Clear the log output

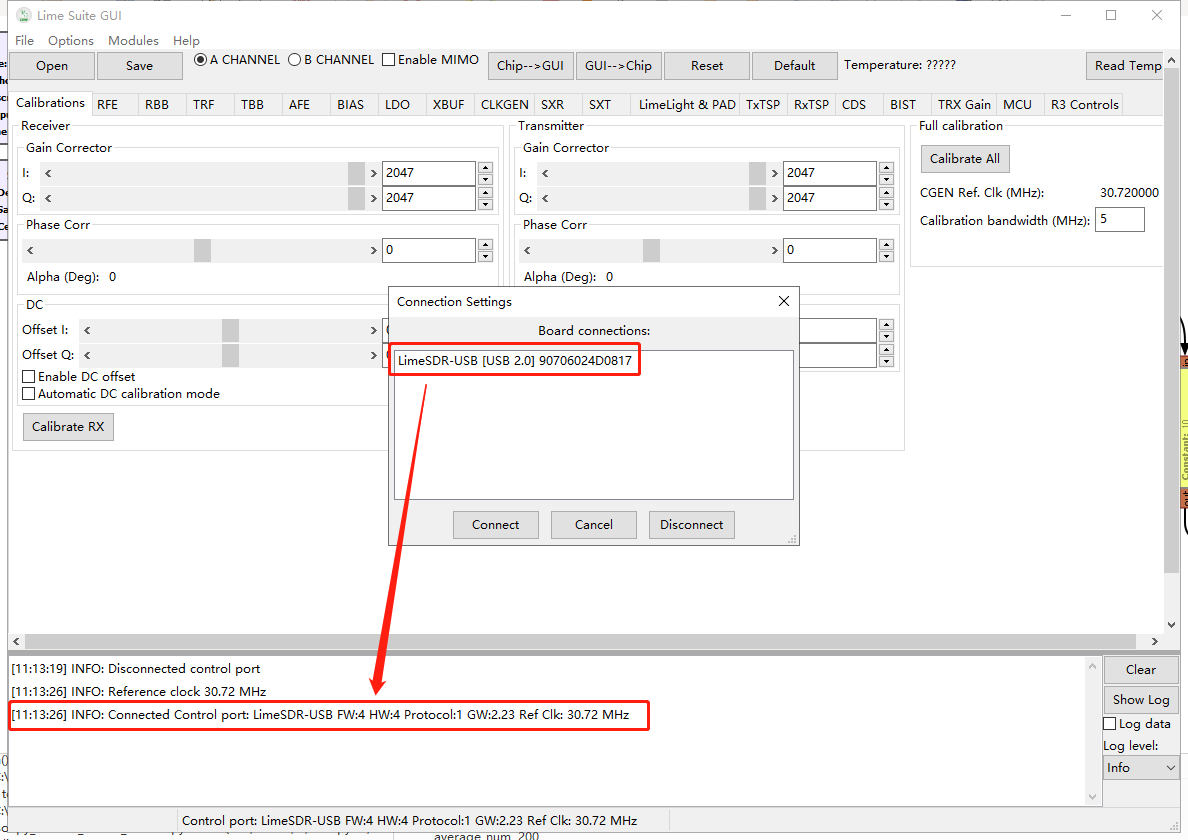1140,670
